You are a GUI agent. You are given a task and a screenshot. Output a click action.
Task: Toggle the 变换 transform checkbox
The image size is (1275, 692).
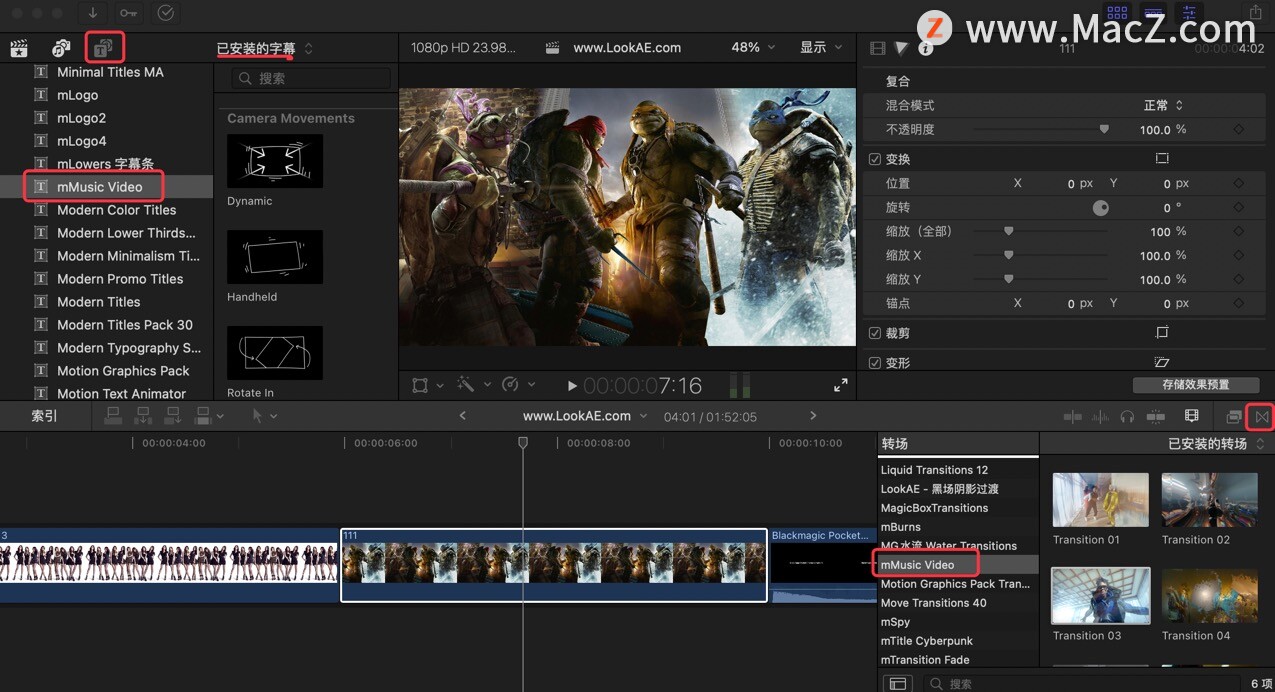pyautogui.click(x=875, y=159)
